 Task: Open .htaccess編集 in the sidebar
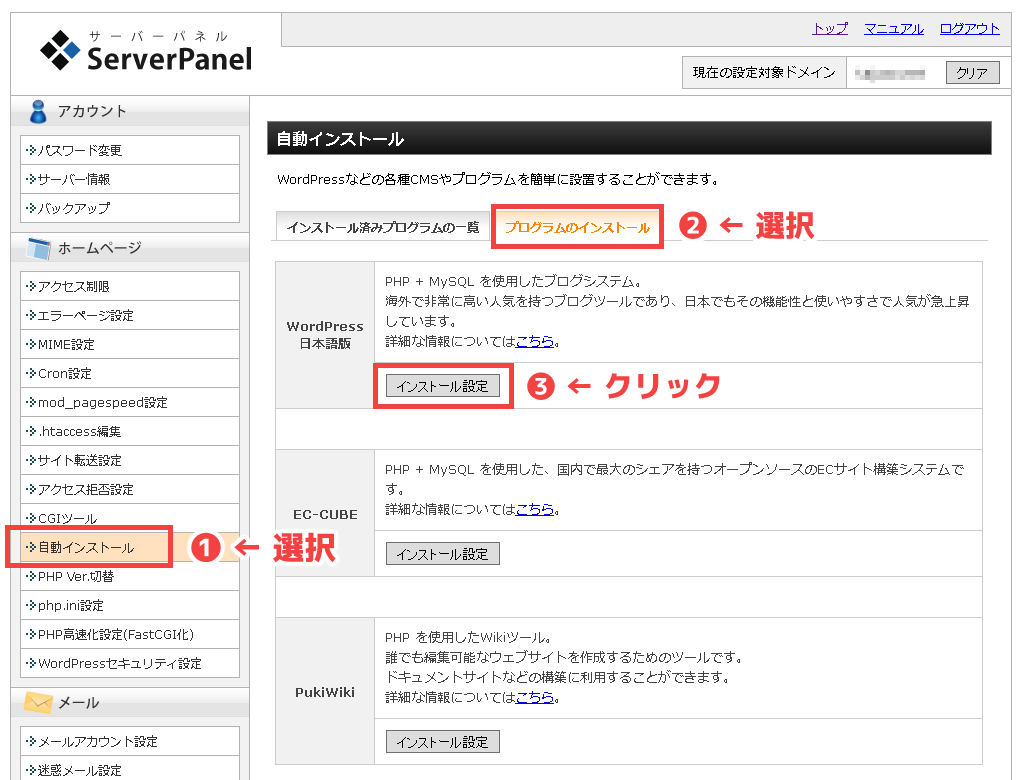[130, 431]
